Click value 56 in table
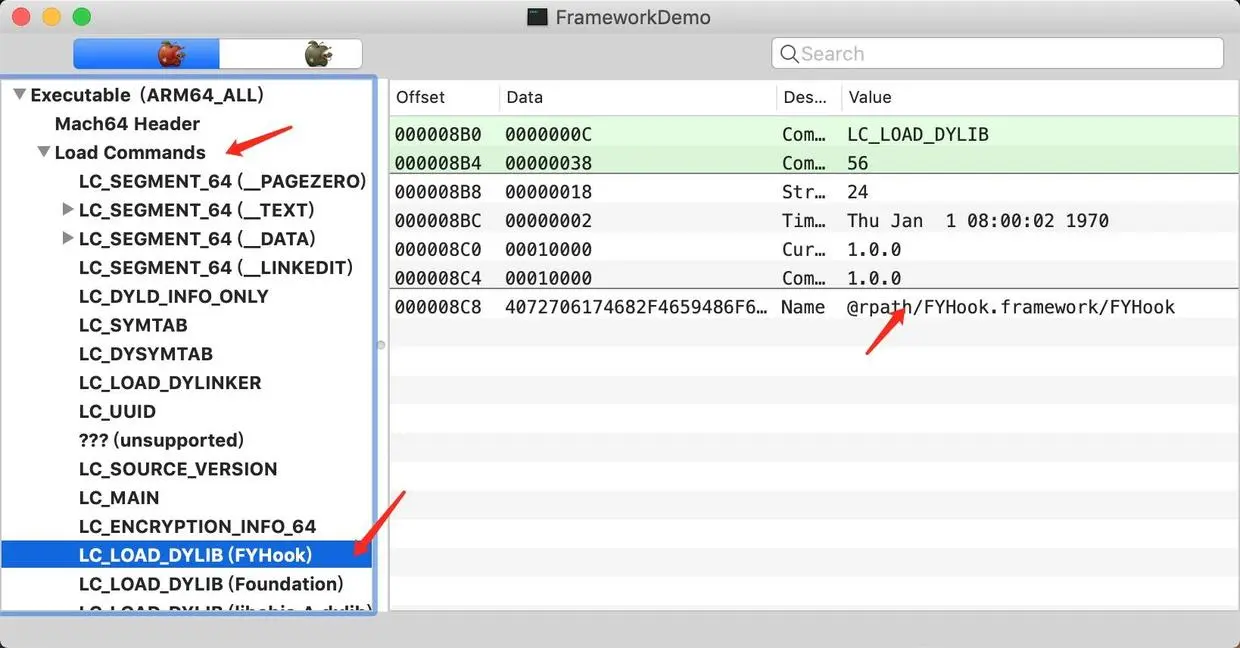1240x648 pixels. click(857, 163)
